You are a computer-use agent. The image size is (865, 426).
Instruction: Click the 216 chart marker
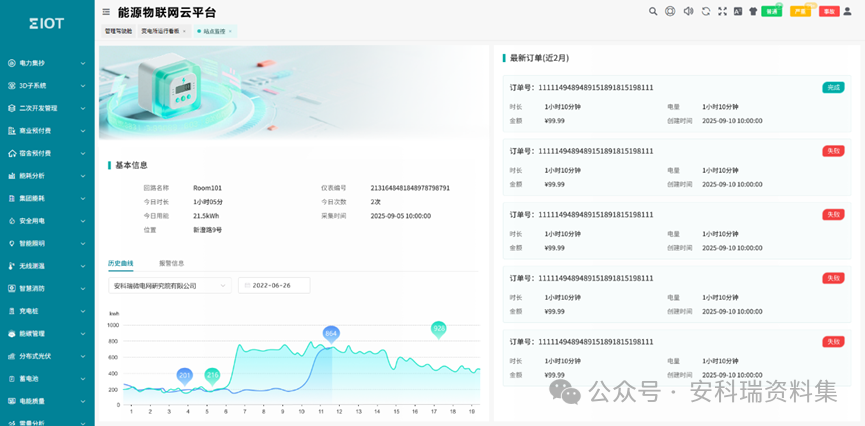click(212, 376)
